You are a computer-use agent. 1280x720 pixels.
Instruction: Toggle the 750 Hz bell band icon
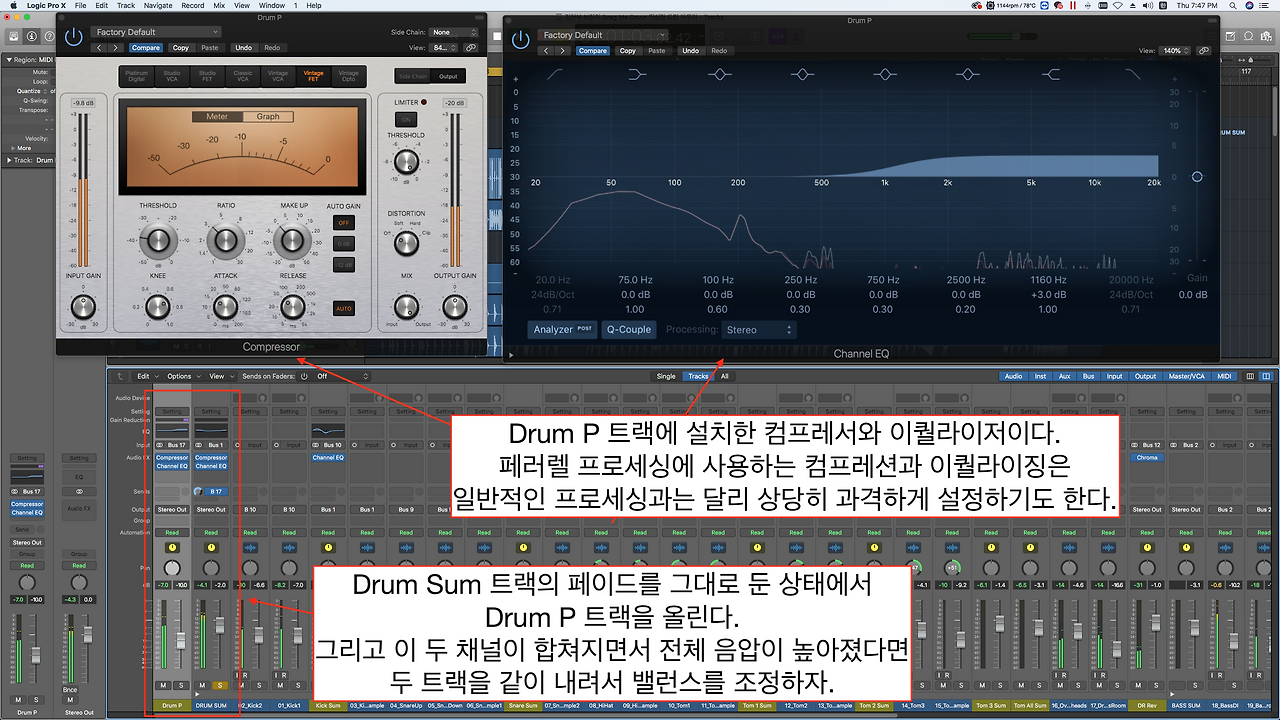click(x=884, y=75)
